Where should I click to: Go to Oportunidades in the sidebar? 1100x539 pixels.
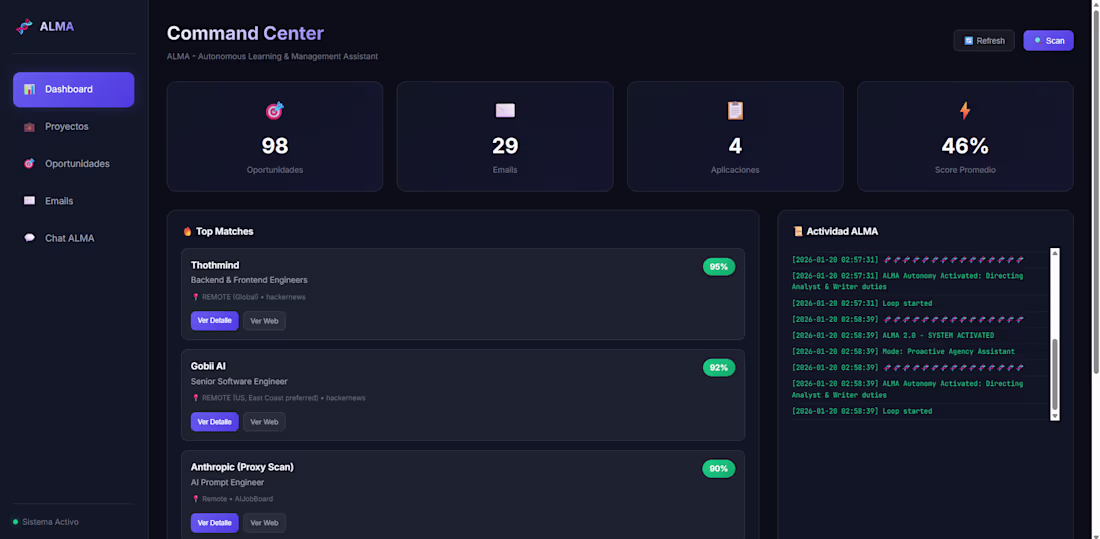pos(74,164)
